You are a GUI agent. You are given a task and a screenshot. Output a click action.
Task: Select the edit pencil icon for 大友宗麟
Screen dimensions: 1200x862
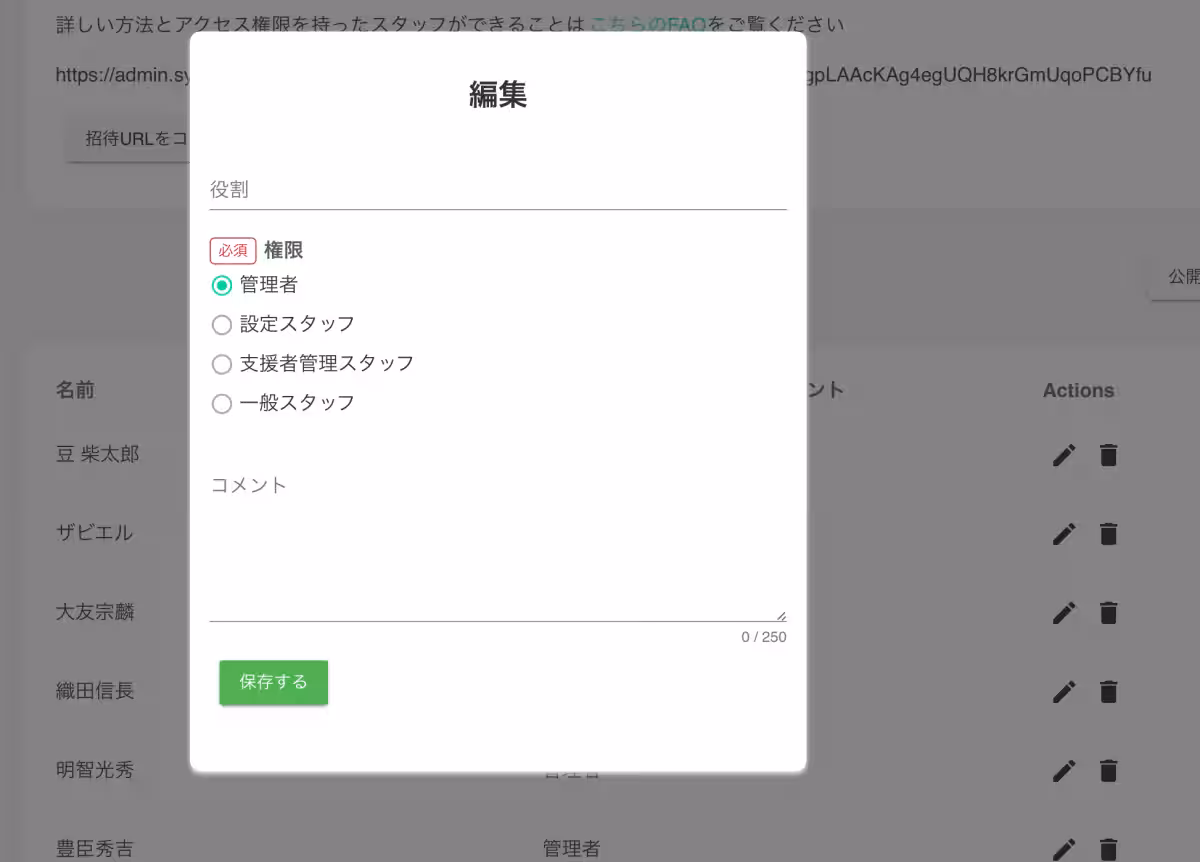click(x=1064, y=612)
